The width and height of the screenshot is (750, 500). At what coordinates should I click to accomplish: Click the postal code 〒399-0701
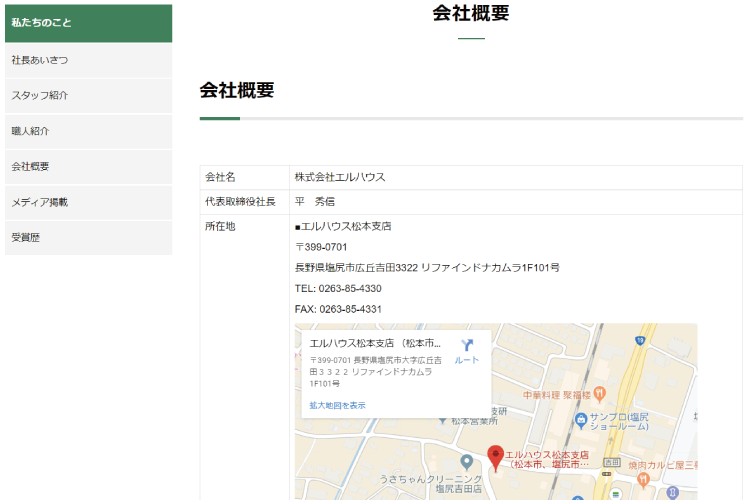(x=321, y=247)
